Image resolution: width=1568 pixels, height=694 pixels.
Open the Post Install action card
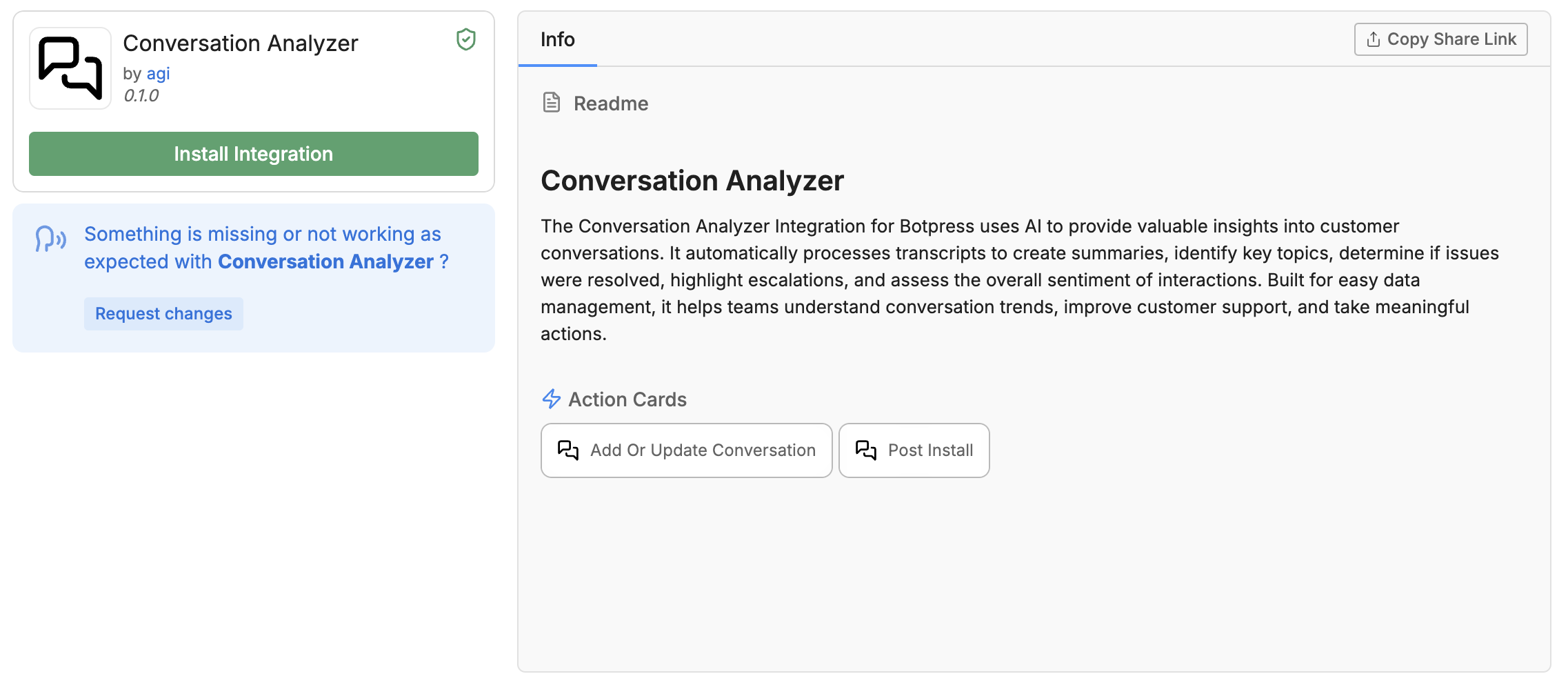(914, 450)
